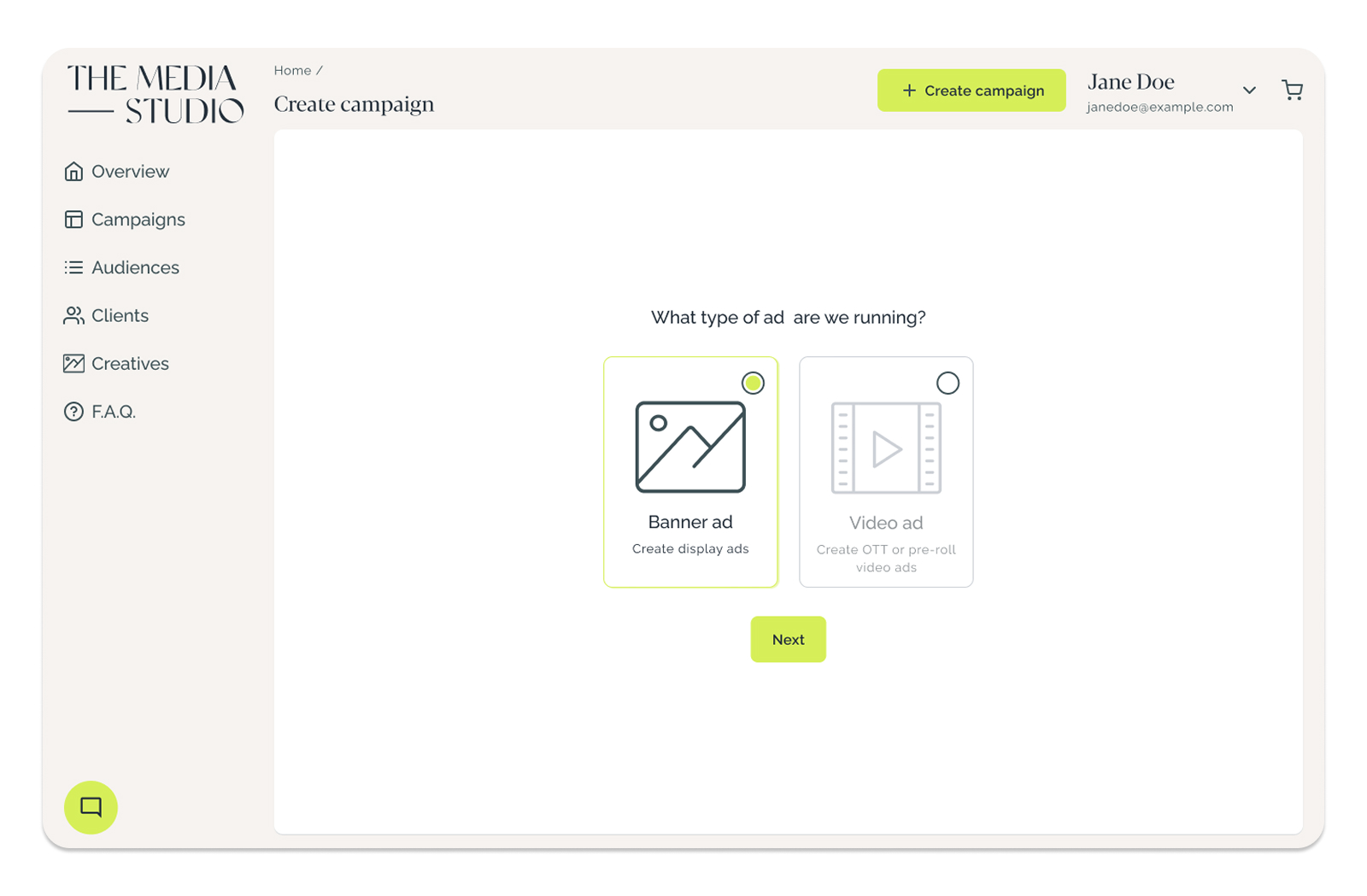Open the shopping cart
Viewport: 1367px width, 896px height.
(x=1292, y=90)
